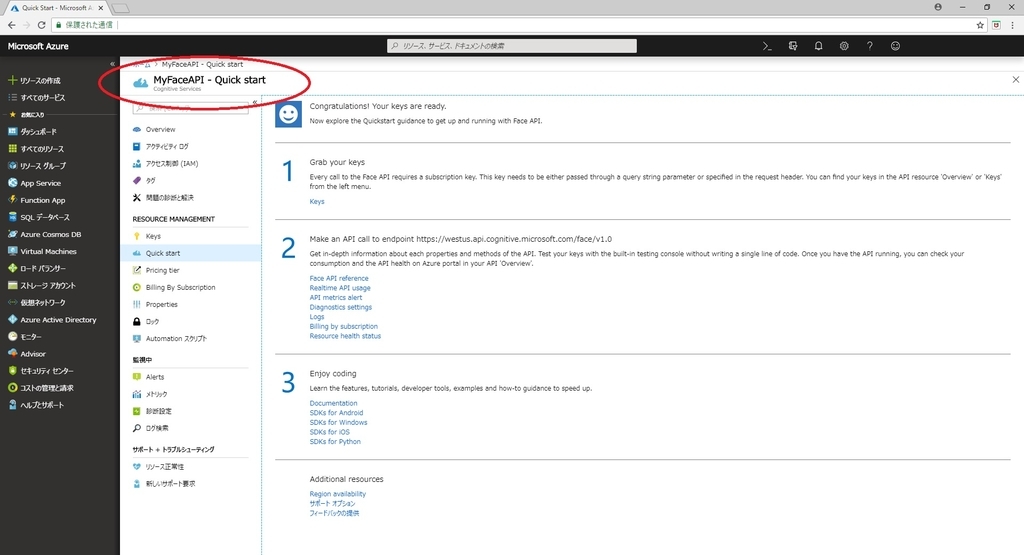Viewport: 1024px width, 555px height.
Task: Click the セキュリティ センター shield icon
Action: [x=12, y=370]
